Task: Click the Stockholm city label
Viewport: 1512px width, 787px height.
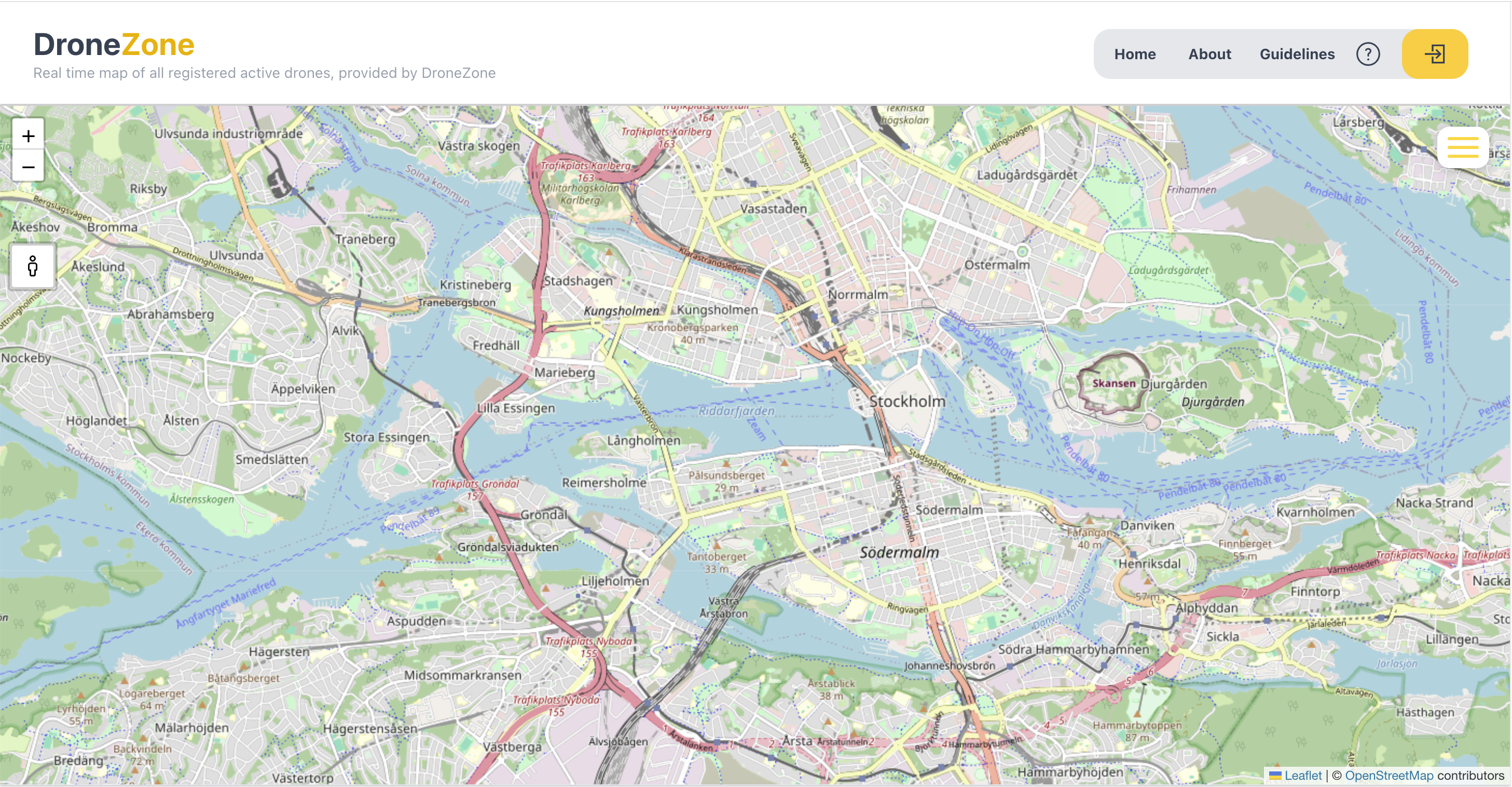Action: click(x=907, y=402)
